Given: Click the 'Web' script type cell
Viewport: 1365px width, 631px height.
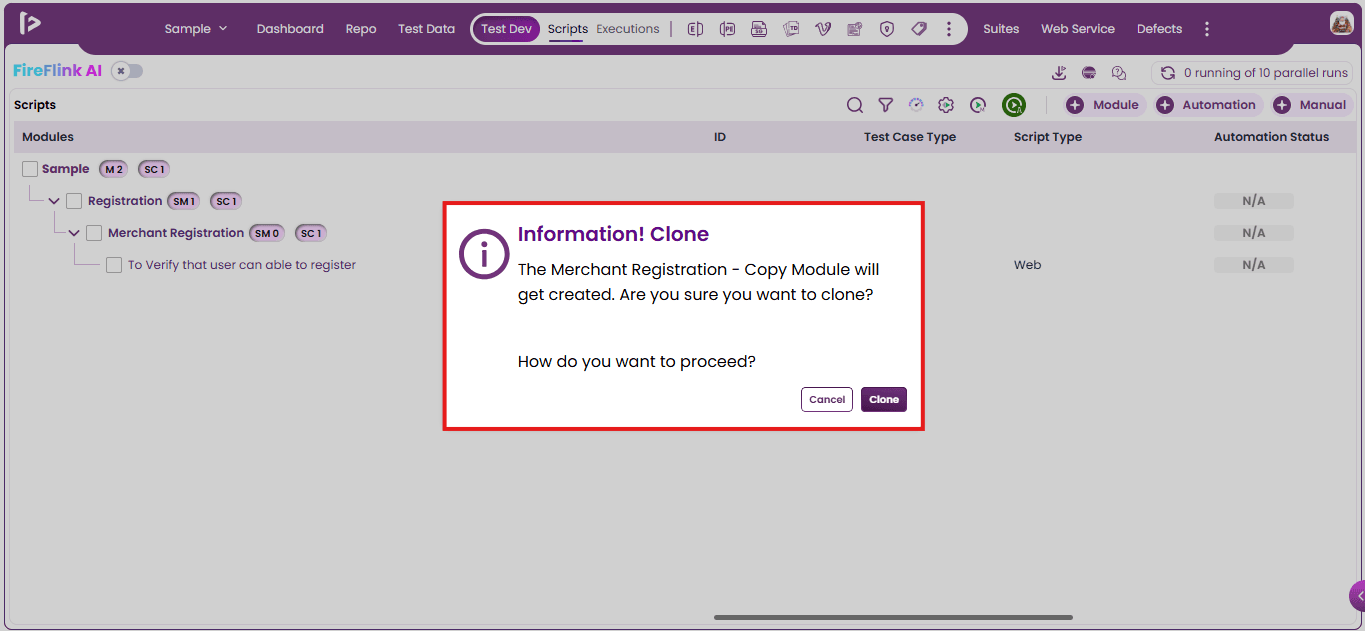Looking at the screenshot, I should [x=1027, y=265].
